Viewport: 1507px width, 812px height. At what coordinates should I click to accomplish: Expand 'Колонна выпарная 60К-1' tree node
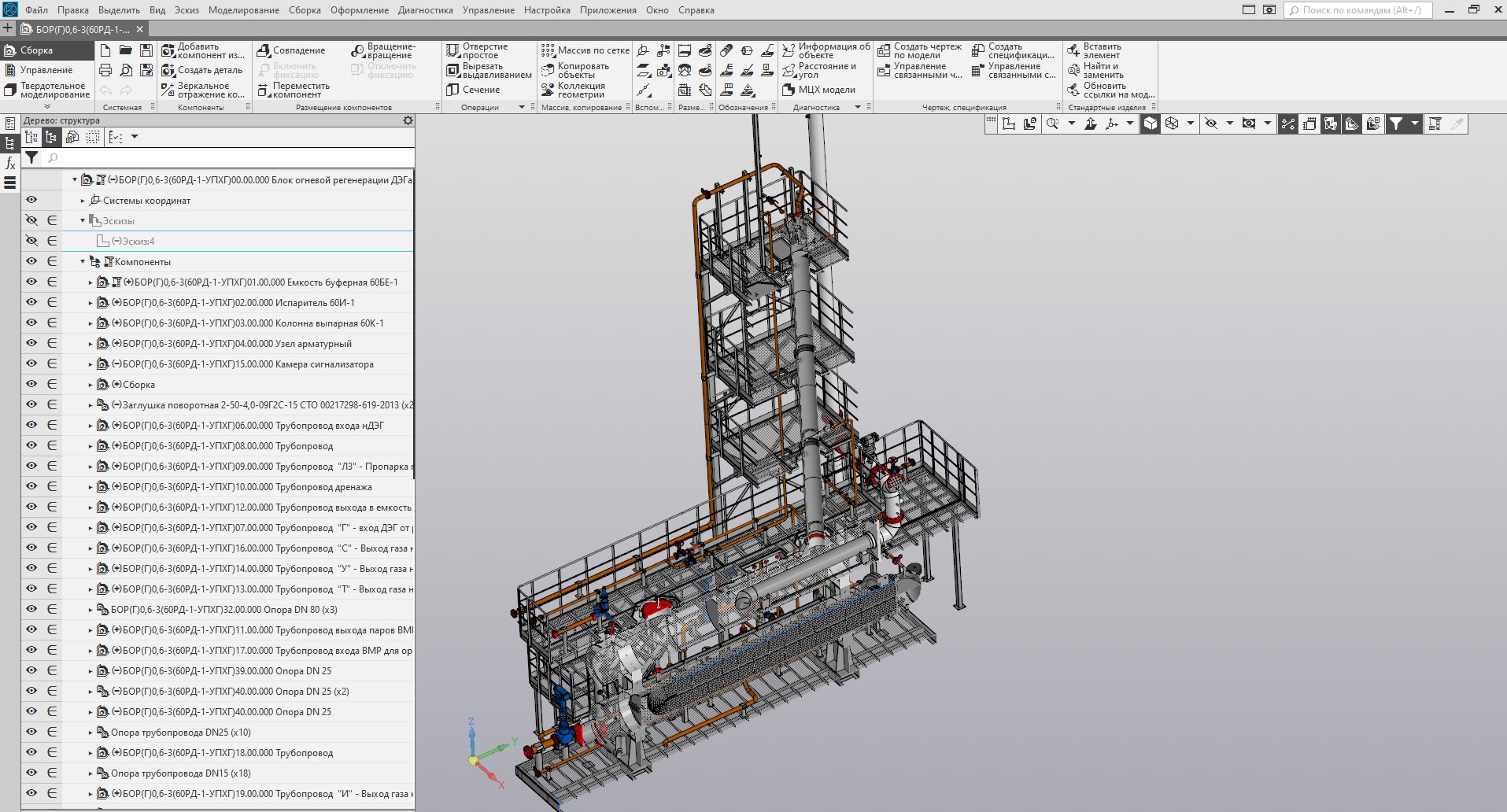tap(90, 323)
